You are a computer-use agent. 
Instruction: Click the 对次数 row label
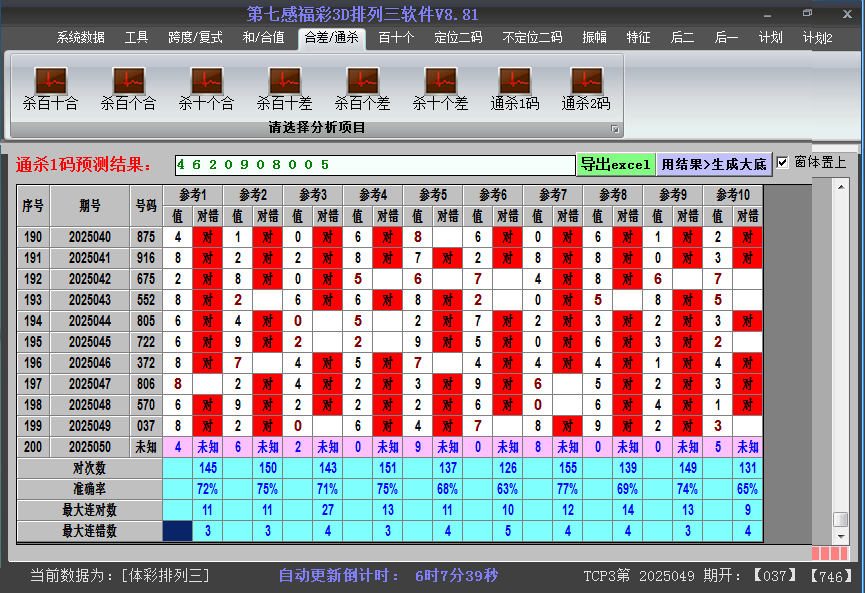click(89, 468)
